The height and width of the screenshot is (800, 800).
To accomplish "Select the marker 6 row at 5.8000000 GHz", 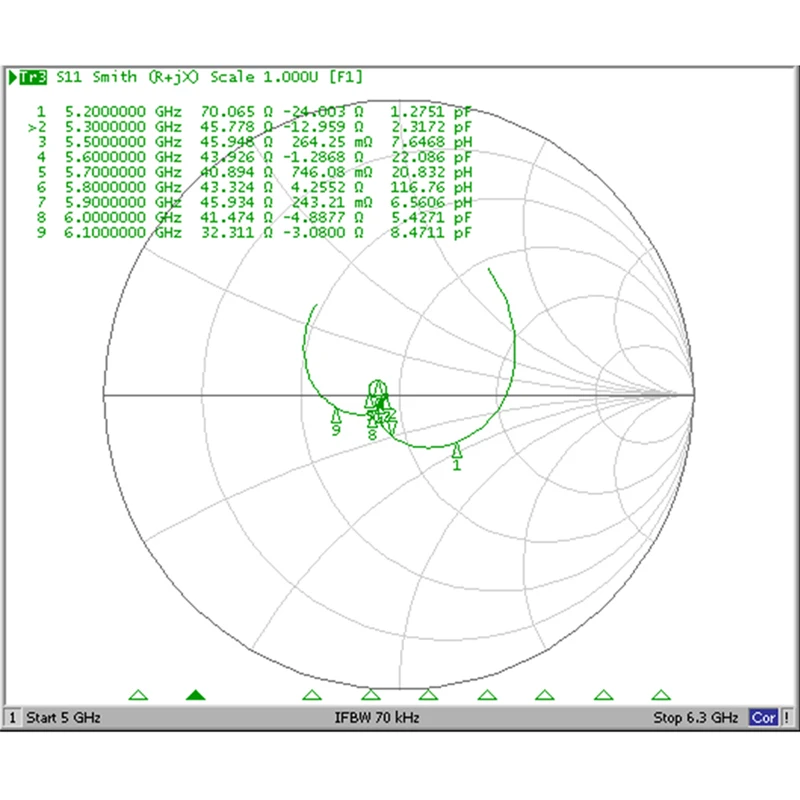I will coord(253,187).
